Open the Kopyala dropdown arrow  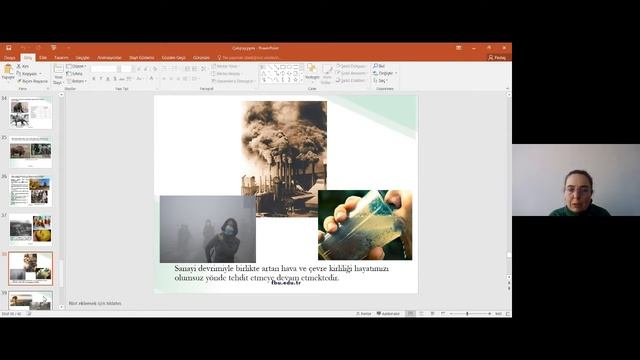coord(40,74)
